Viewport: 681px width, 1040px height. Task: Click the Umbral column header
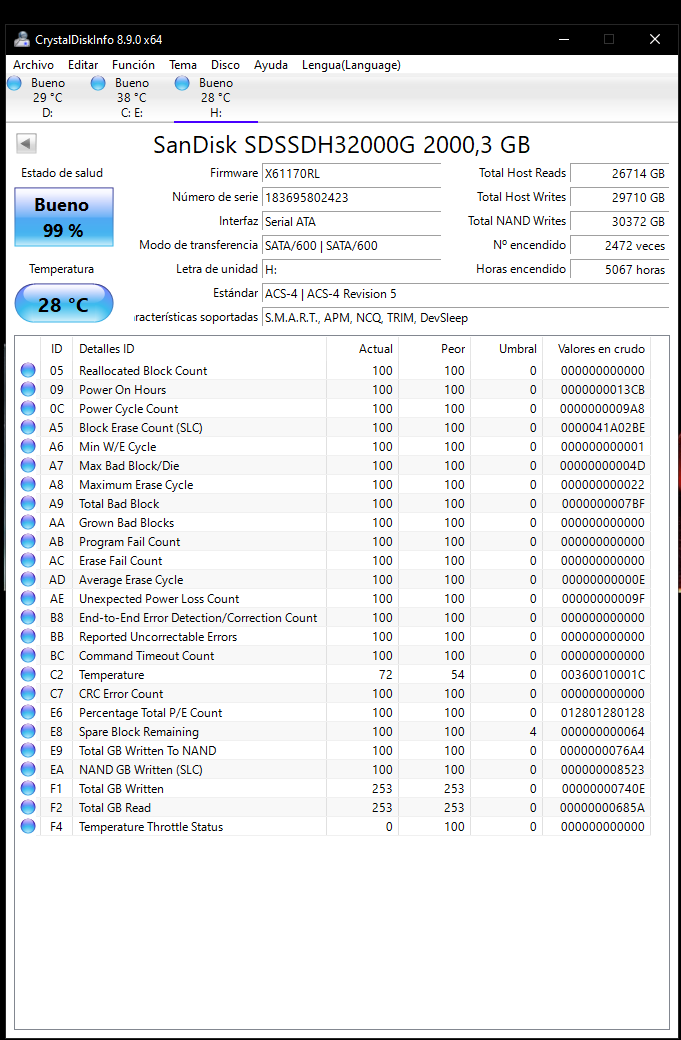[x=507, y=349]
